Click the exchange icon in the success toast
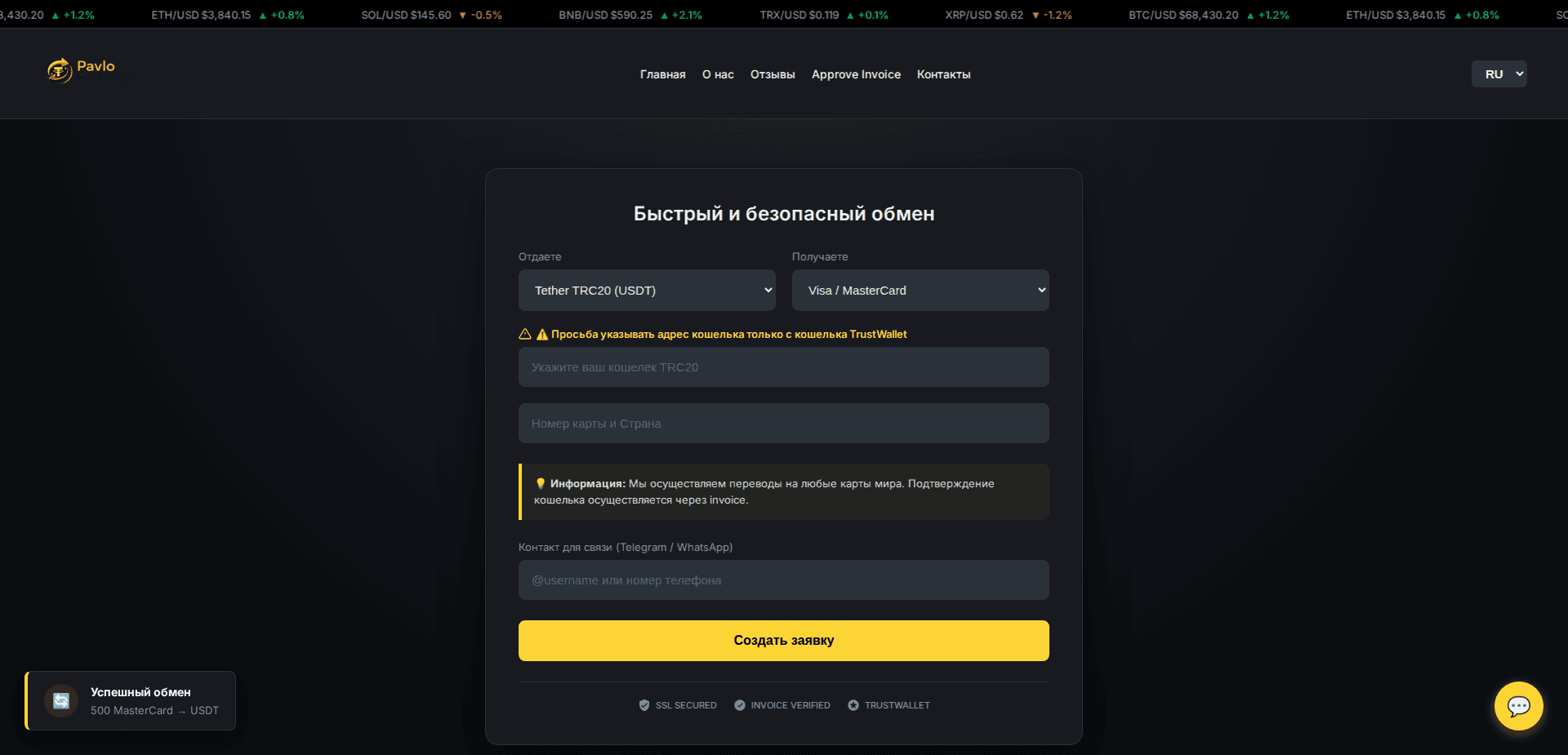The image size is (1568, 755). coord(61,700)
